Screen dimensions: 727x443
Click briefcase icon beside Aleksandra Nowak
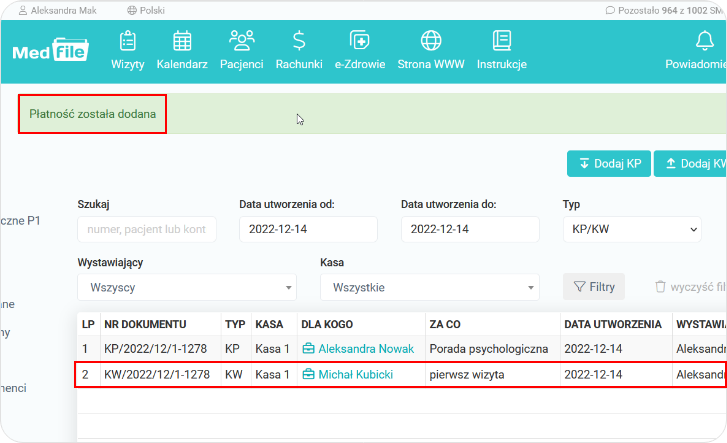308,349
